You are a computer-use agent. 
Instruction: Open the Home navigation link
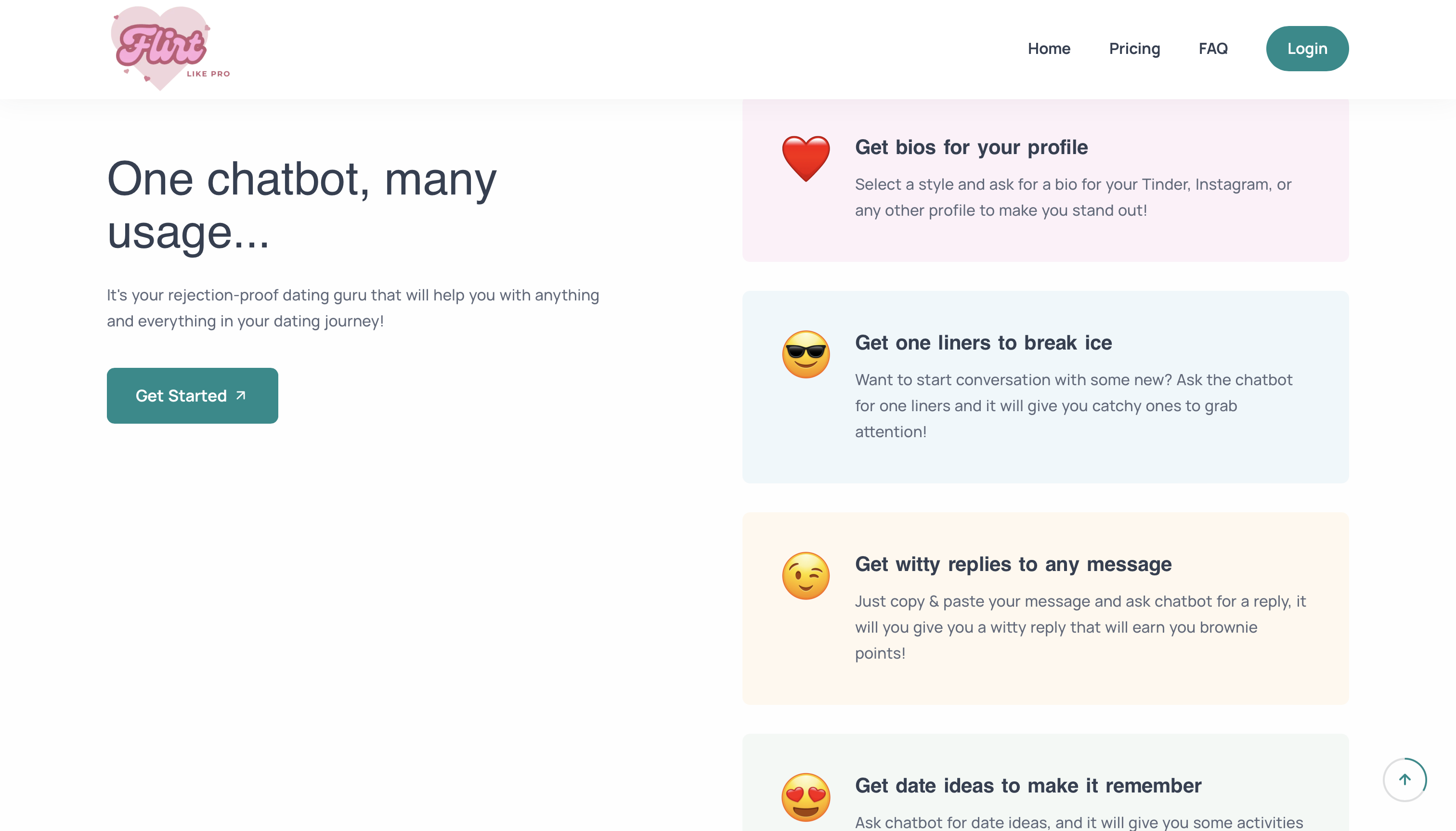1049,49
